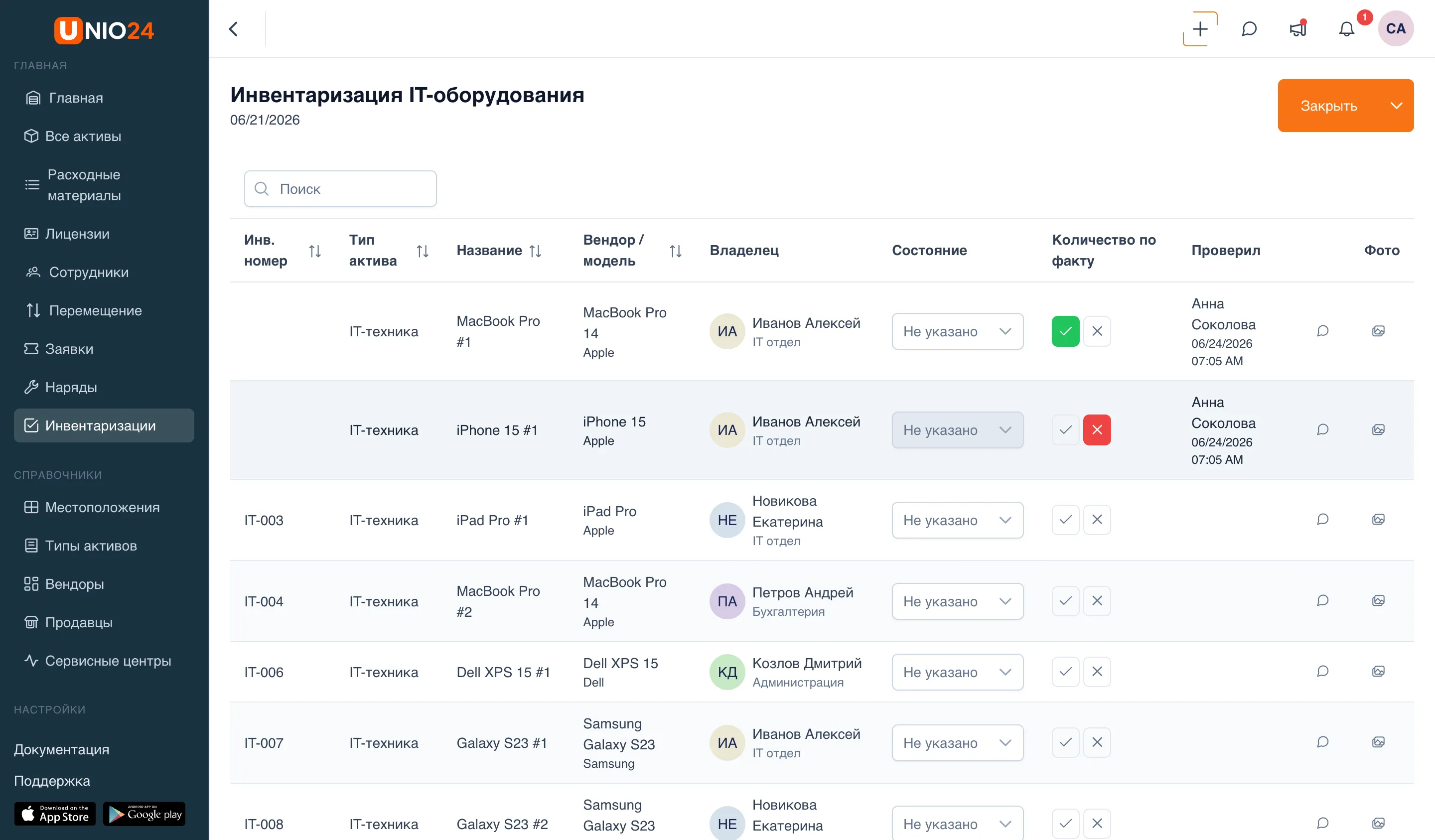Screen dimensions: 1435x840
Task: Open Все активы in sidebar
Action: pyautogui.click(x=104, y=136)
